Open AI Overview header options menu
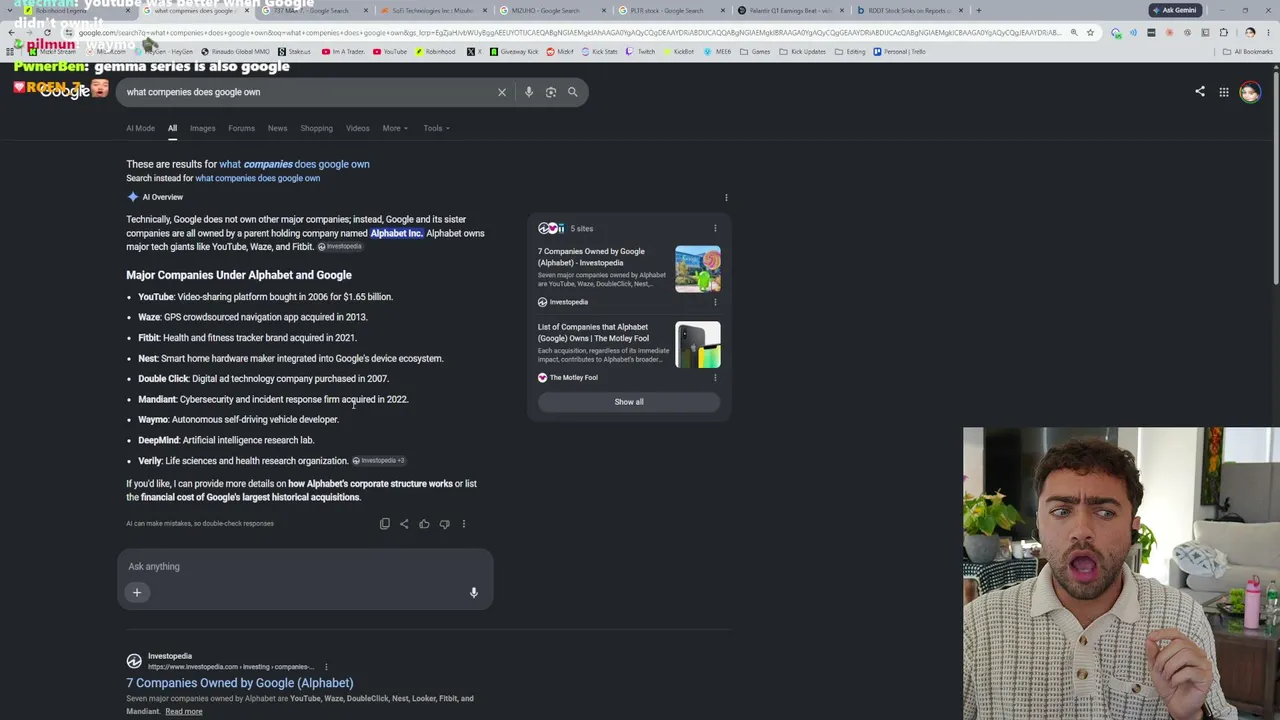1280x720 pixels. point(726,198)
